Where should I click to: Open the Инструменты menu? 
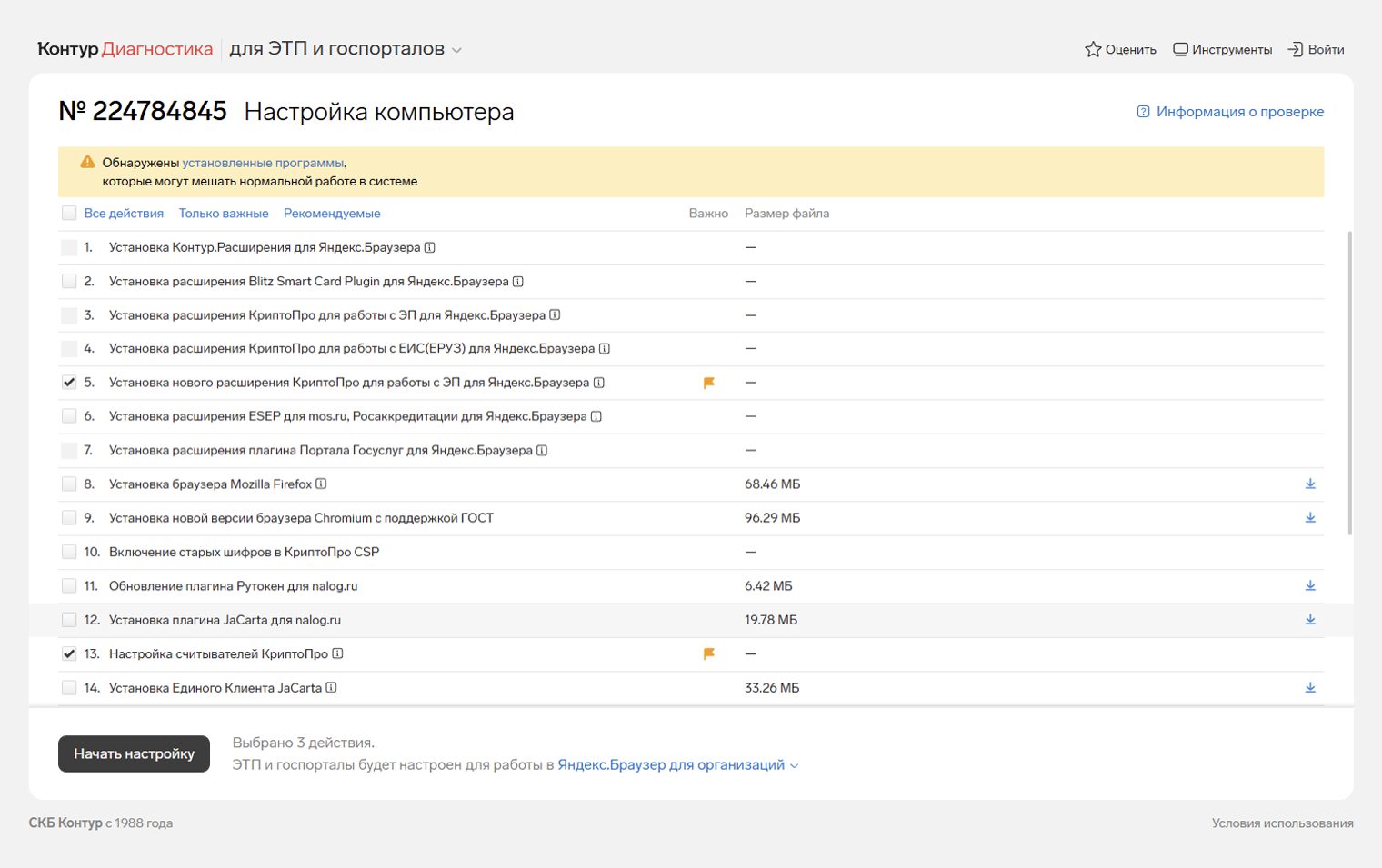tap(1222, 50)
